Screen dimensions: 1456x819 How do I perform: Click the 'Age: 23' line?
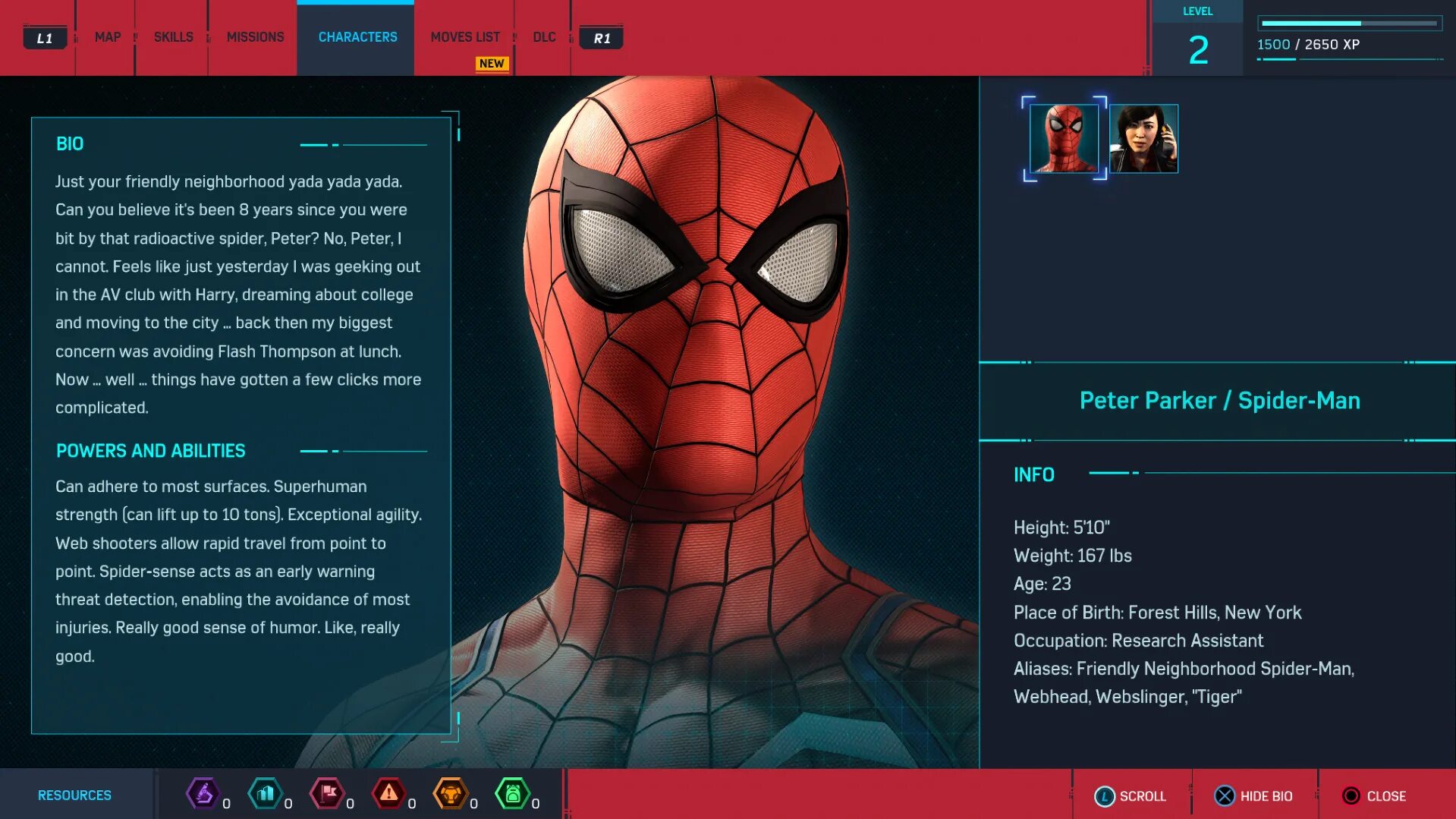pyautogui.click(x=1042, y=584)
